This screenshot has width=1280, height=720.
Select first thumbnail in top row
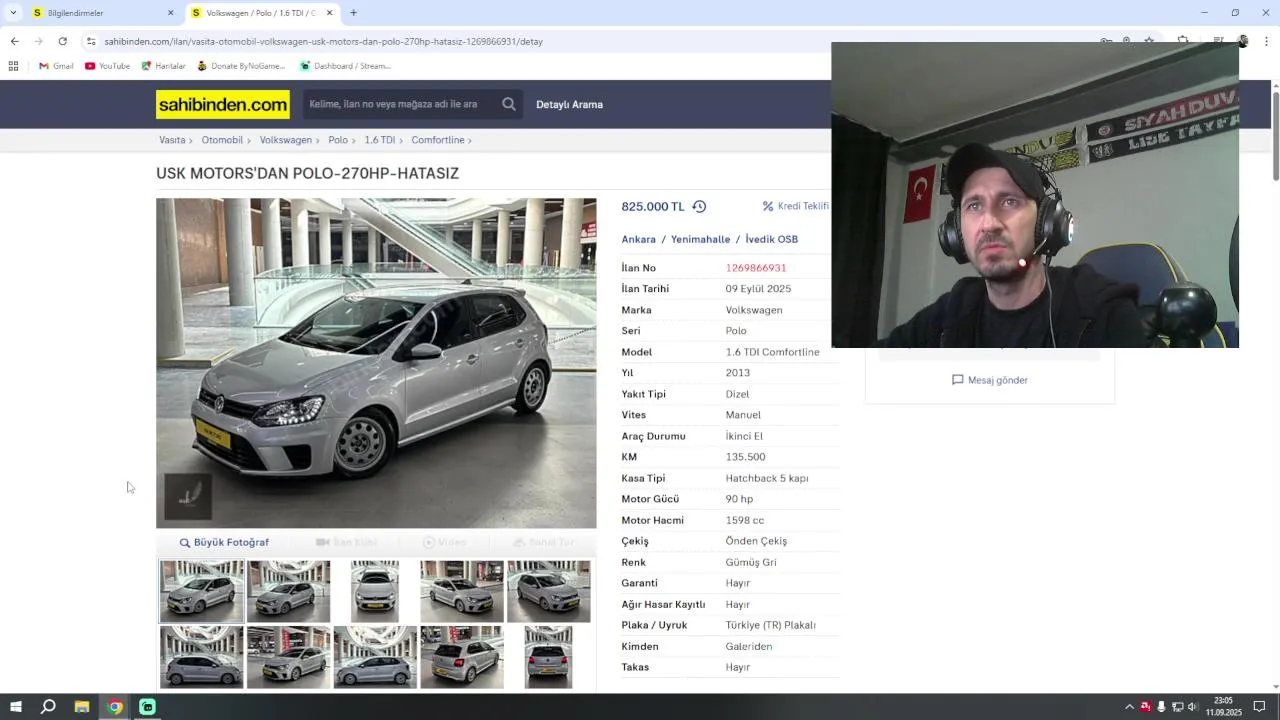pos(201,591)
